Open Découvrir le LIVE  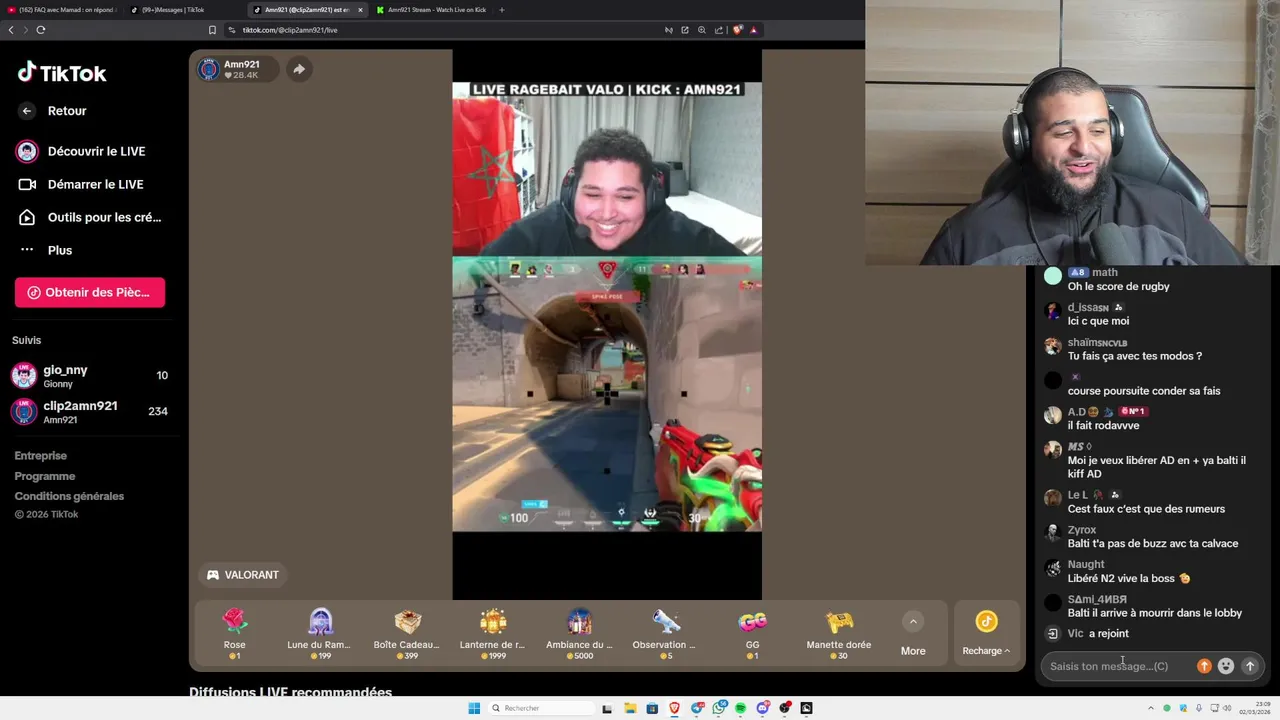click(x=96, y=151)
